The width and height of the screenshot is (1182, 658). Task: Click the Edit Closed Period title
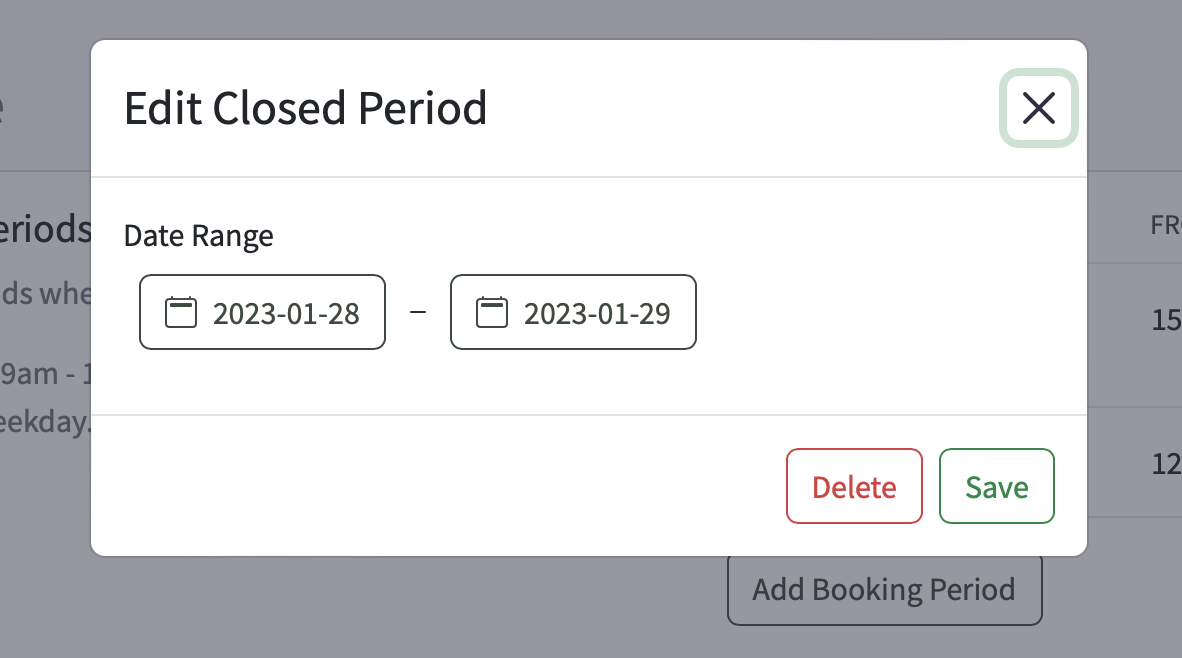point(305,108)
